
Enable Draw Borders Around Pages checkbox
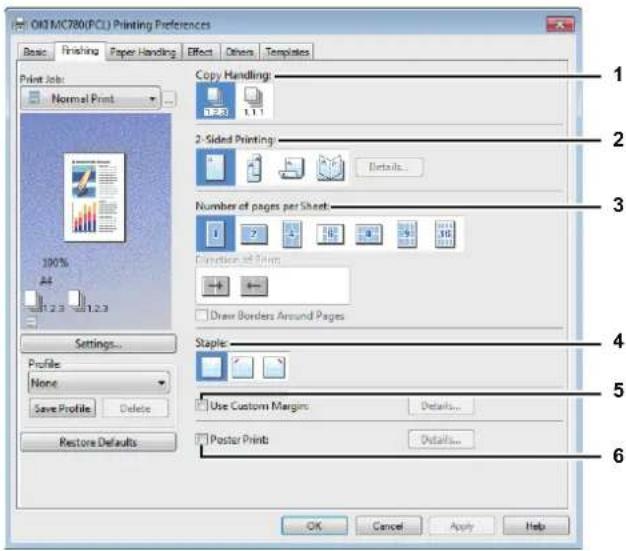[x=202, y=315]
